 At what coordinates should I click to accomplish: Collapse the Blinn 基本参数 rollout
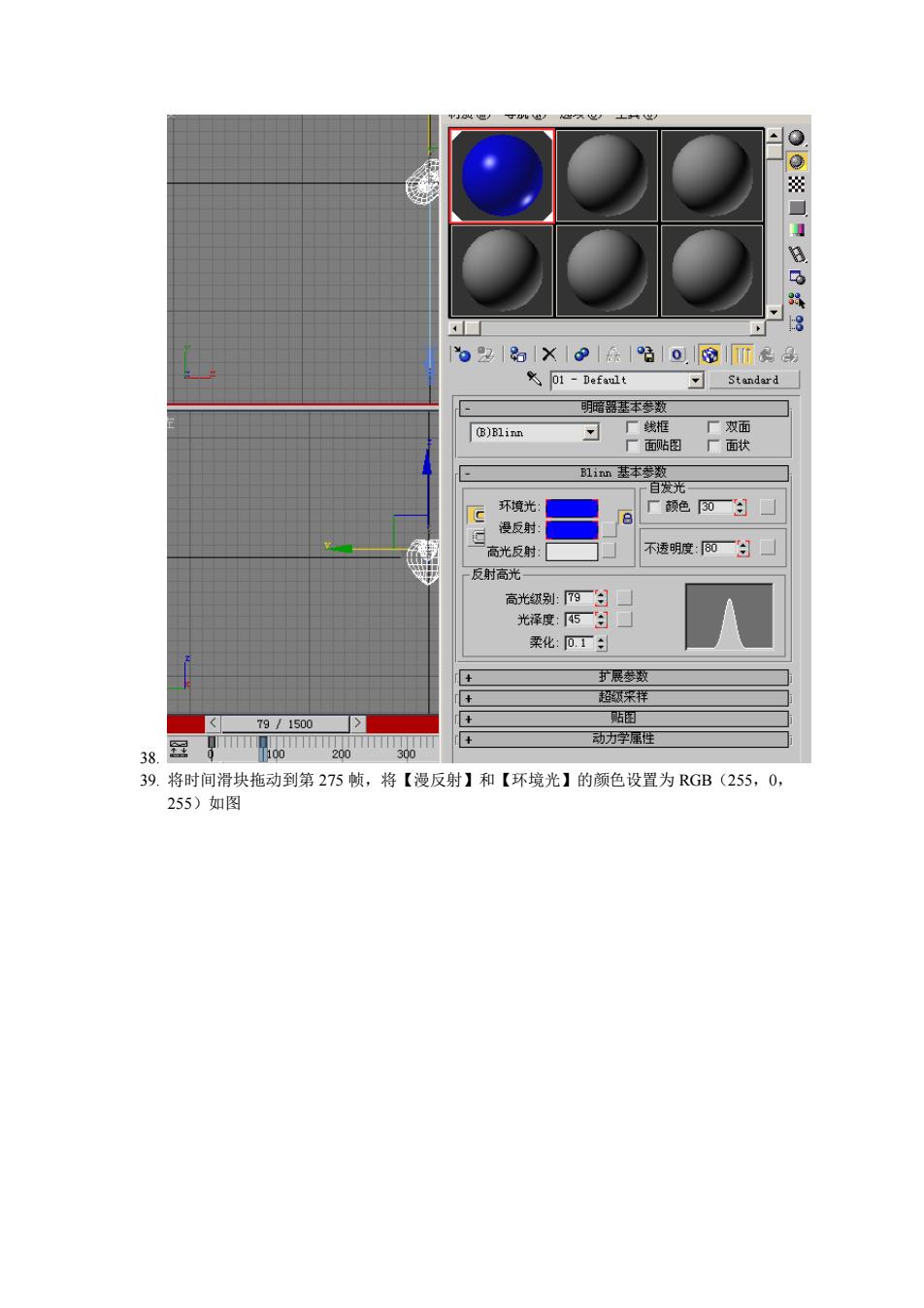(624, 474)
